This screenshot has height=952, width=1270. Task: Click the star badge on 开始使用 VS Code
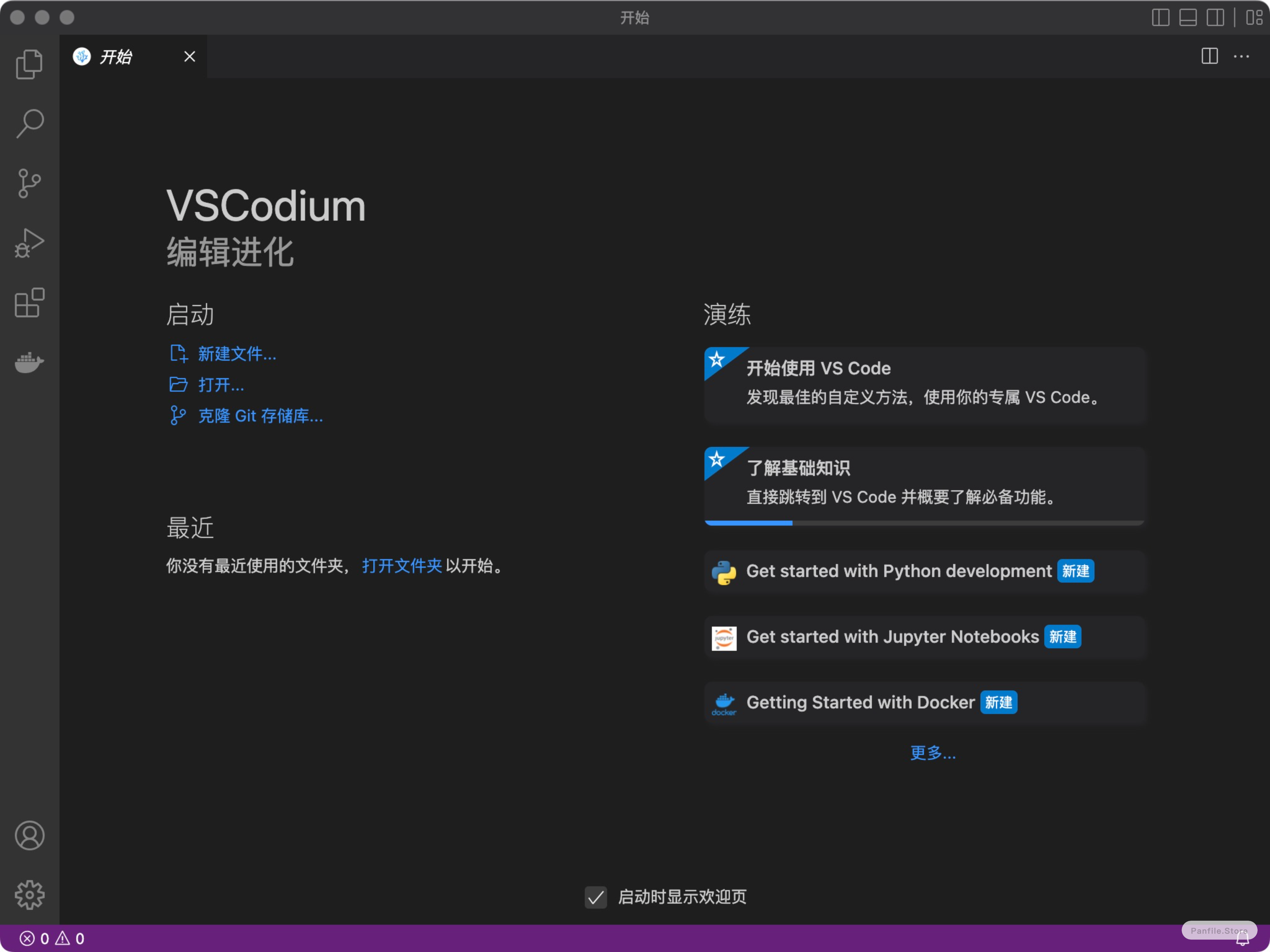coord(717,360)
